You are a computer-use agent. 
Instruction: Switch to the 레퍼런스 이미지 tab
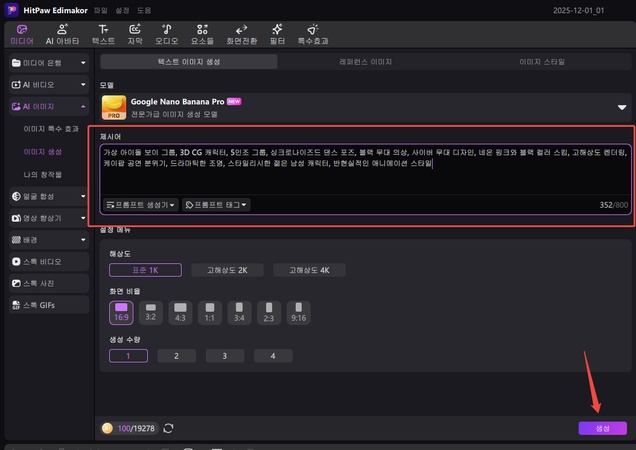click(x=365, y=62)
